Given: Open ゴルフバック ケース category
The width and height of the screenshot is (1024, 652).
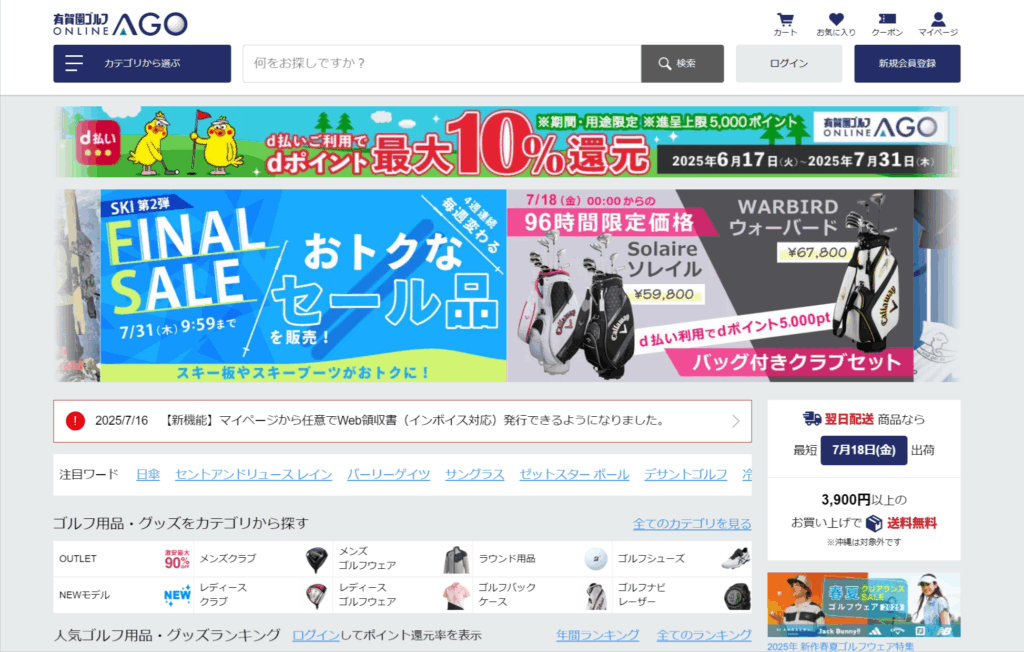Looking at the screenshot, I should (x=543, y=595).
